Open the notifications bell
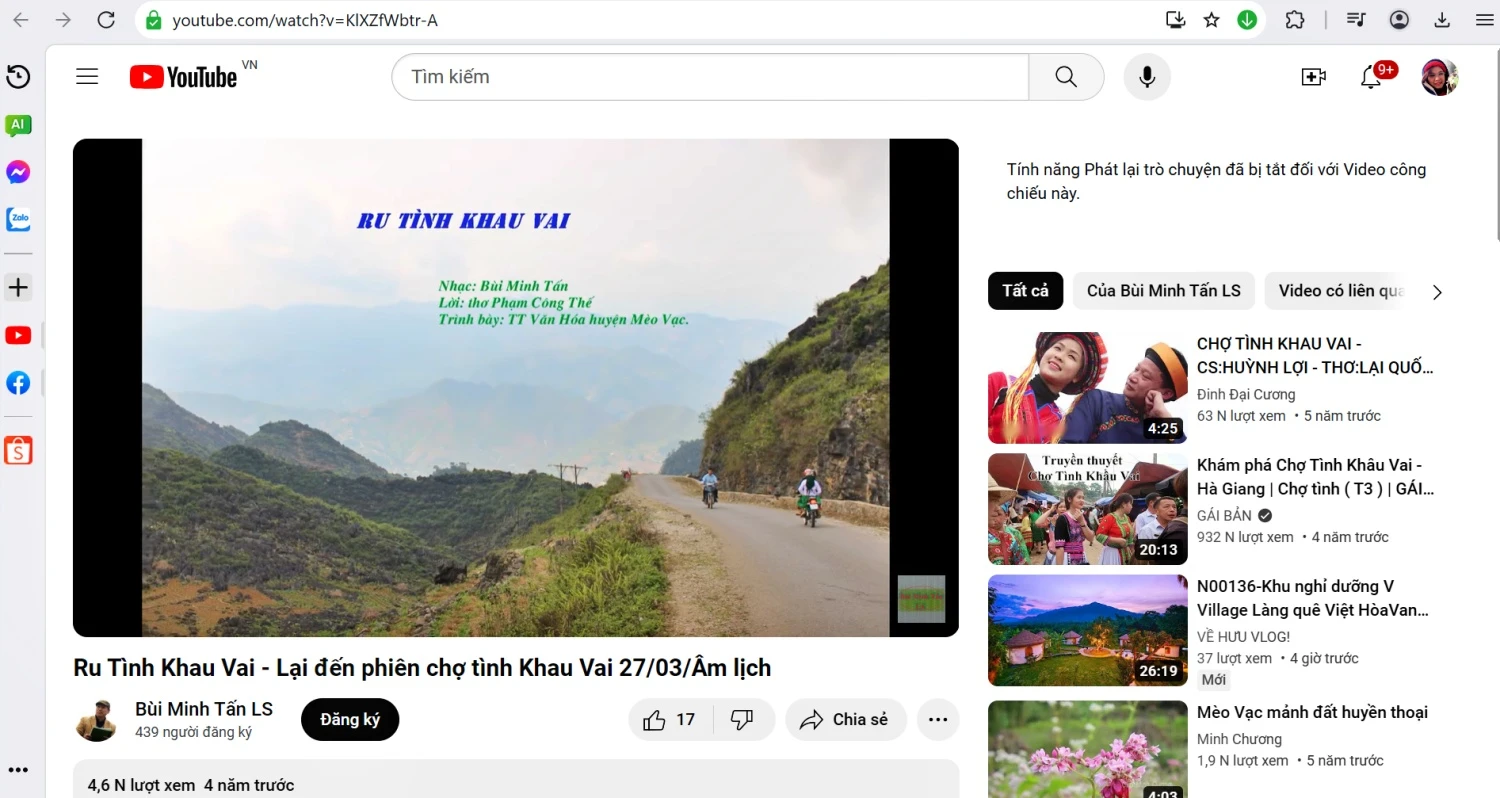1500x798 pixels. (x=1371, y=77)
